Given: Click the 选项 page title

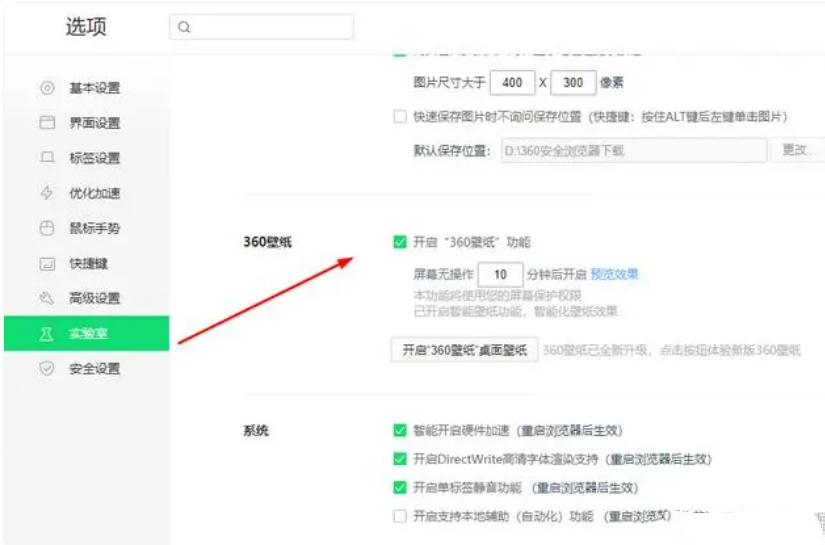Looking at the screenshot, I should pyautogui.click(x=86, y=26).
